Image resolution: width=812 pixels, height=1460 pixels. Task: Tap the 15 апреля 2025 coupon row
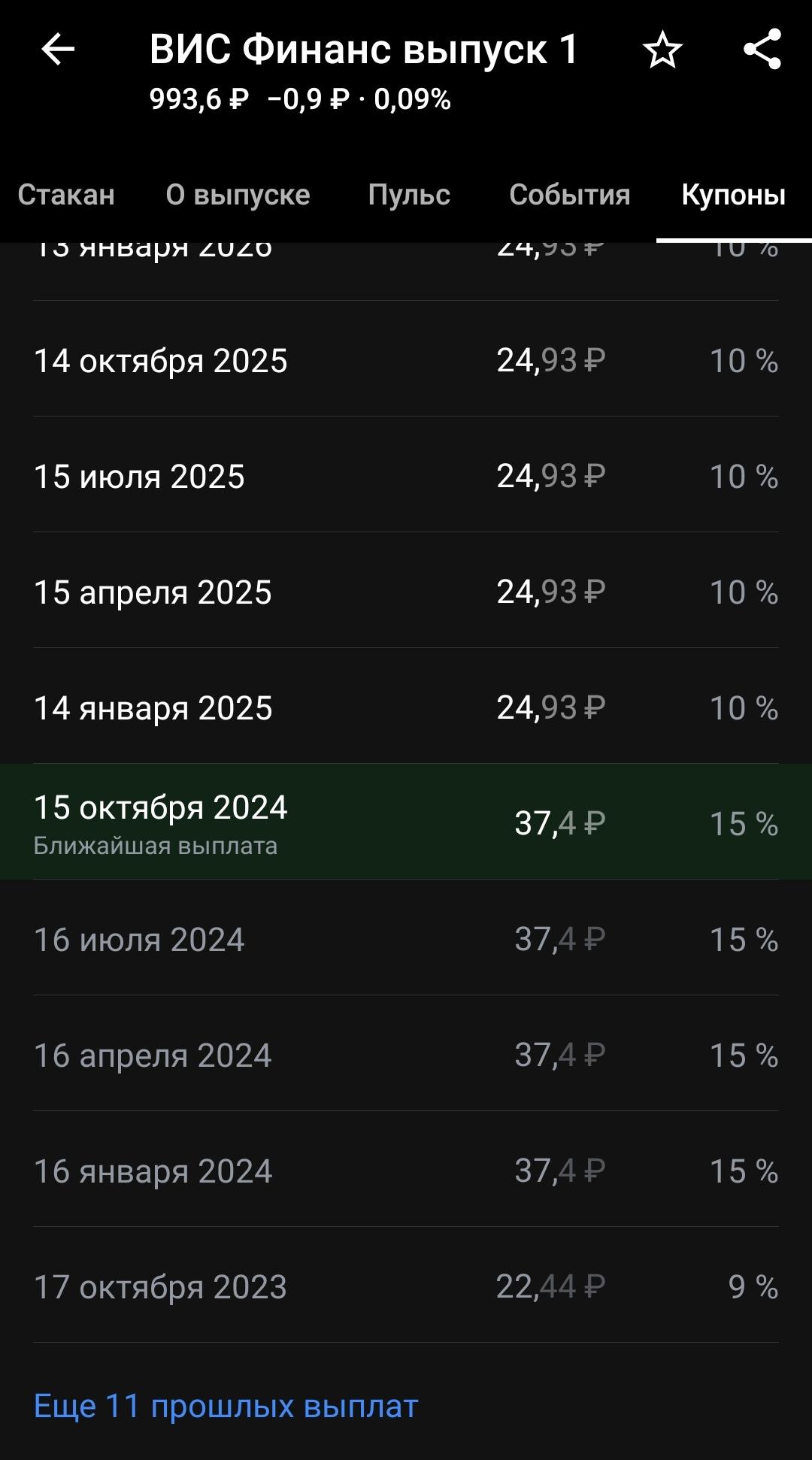pyautogui.click(x=406, y=592)
